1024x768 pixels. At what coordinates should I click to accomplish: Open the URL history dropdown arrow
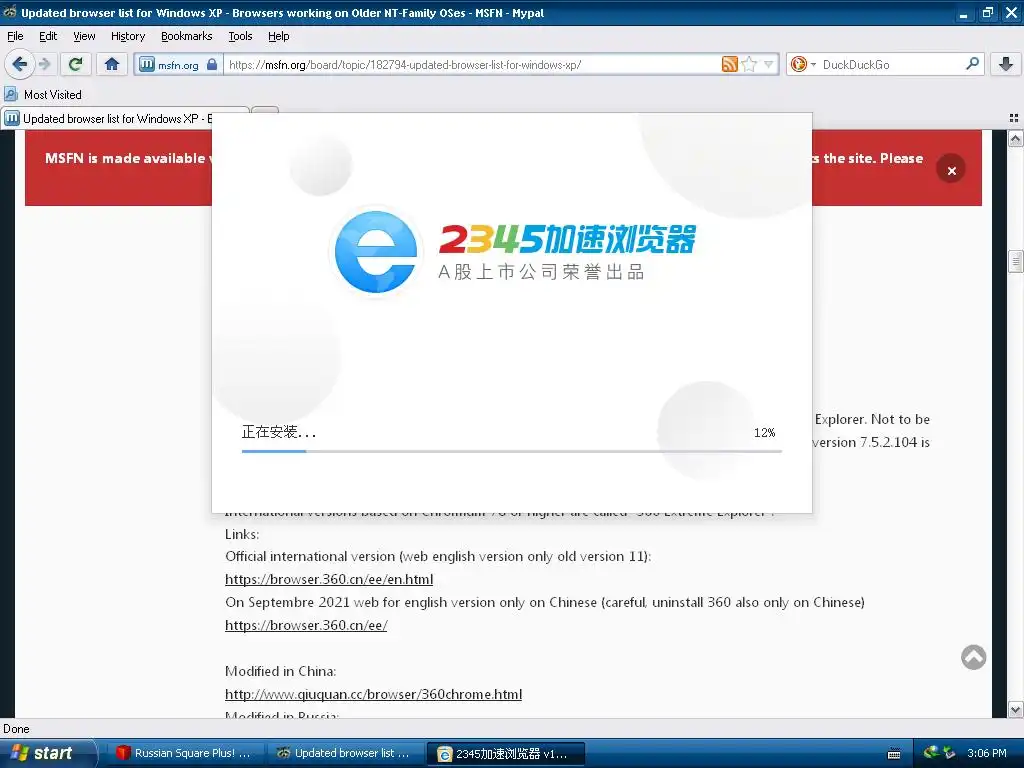(769, 64)
